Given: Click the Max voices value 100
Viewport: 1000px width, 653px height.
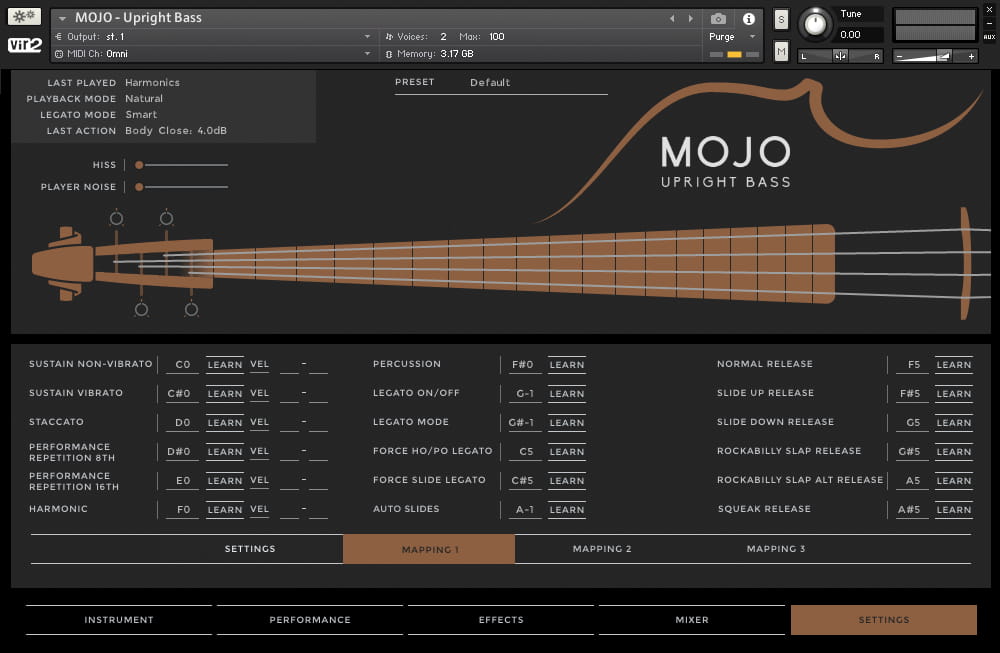Looking at the screenshot, I should coord(497,37).
